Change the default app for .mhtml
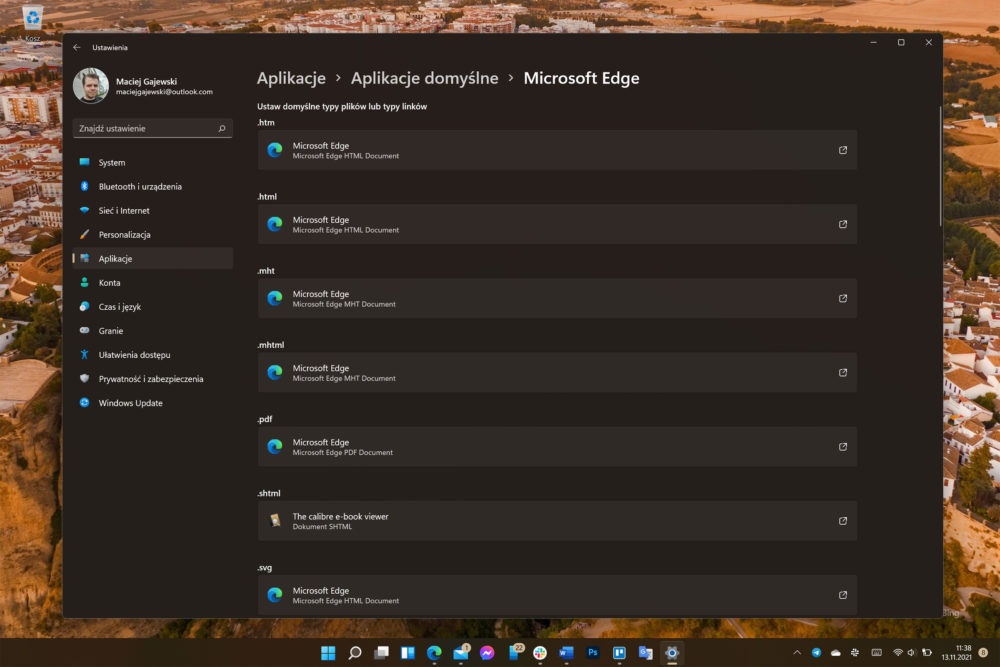 pyautogui.click(x=557, y=372)
